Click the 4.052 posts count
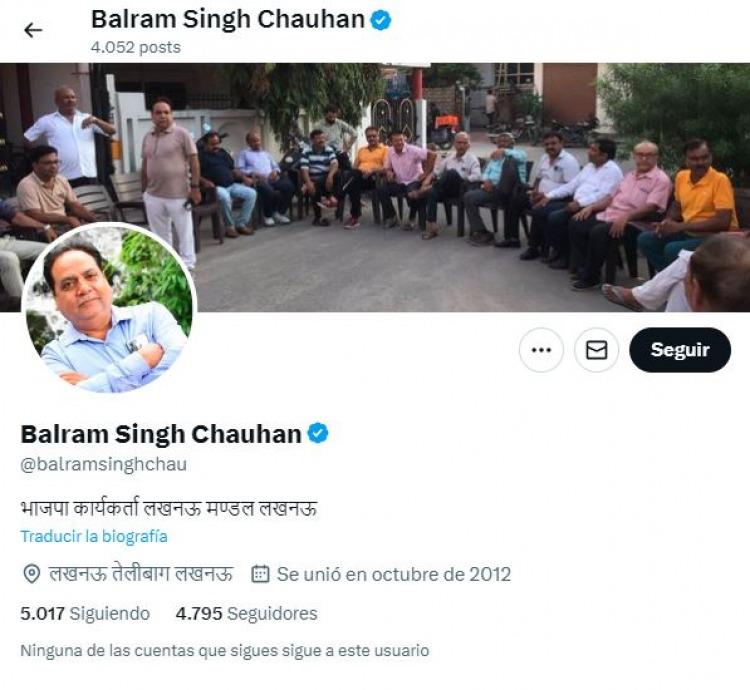The image size is (750, 690). [x=136, y=47]
